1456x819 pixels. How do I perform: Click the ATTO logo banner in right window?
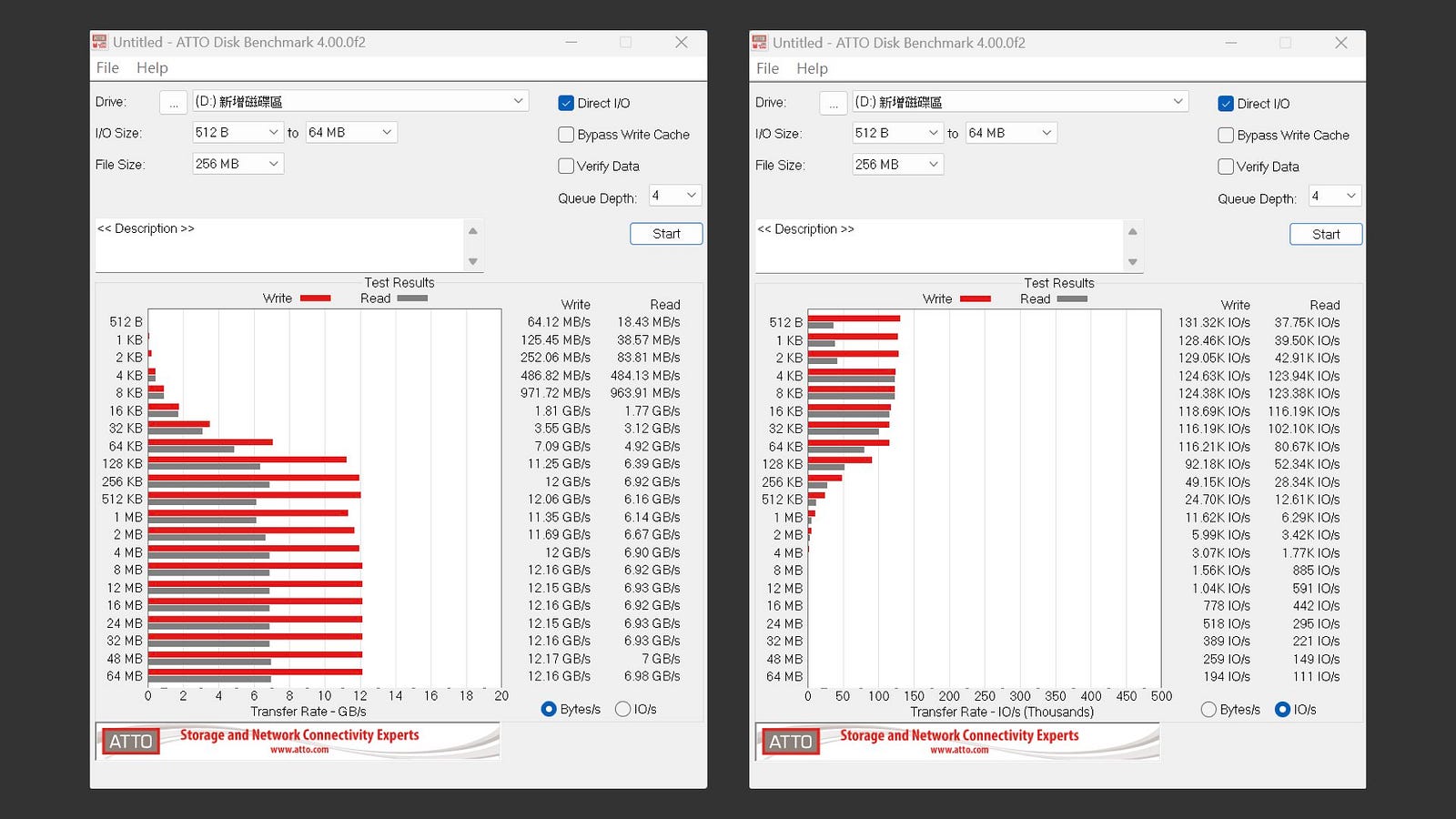tap(957, 742)
